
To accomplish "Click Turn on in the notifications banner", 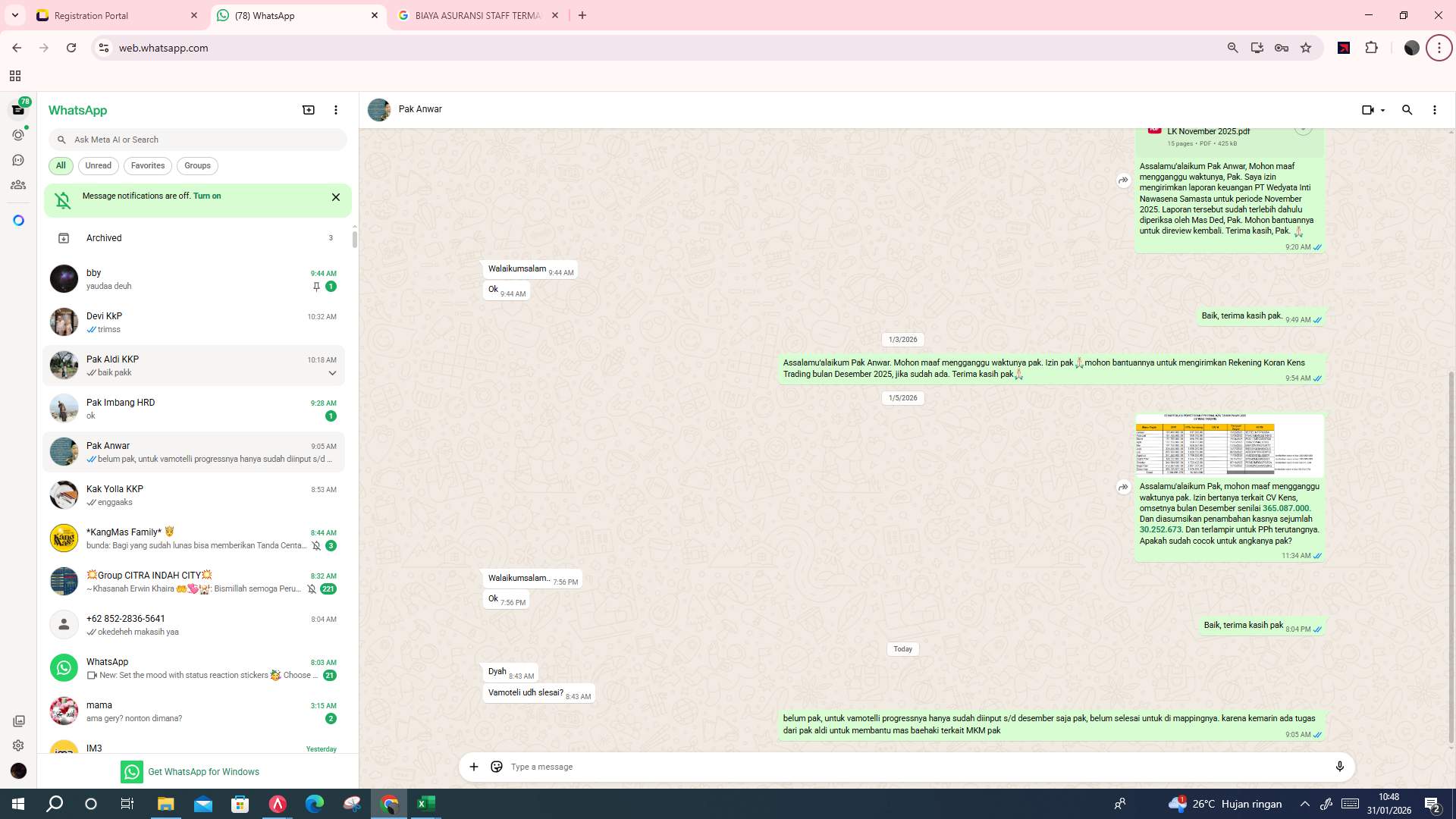I will point(207,196).
